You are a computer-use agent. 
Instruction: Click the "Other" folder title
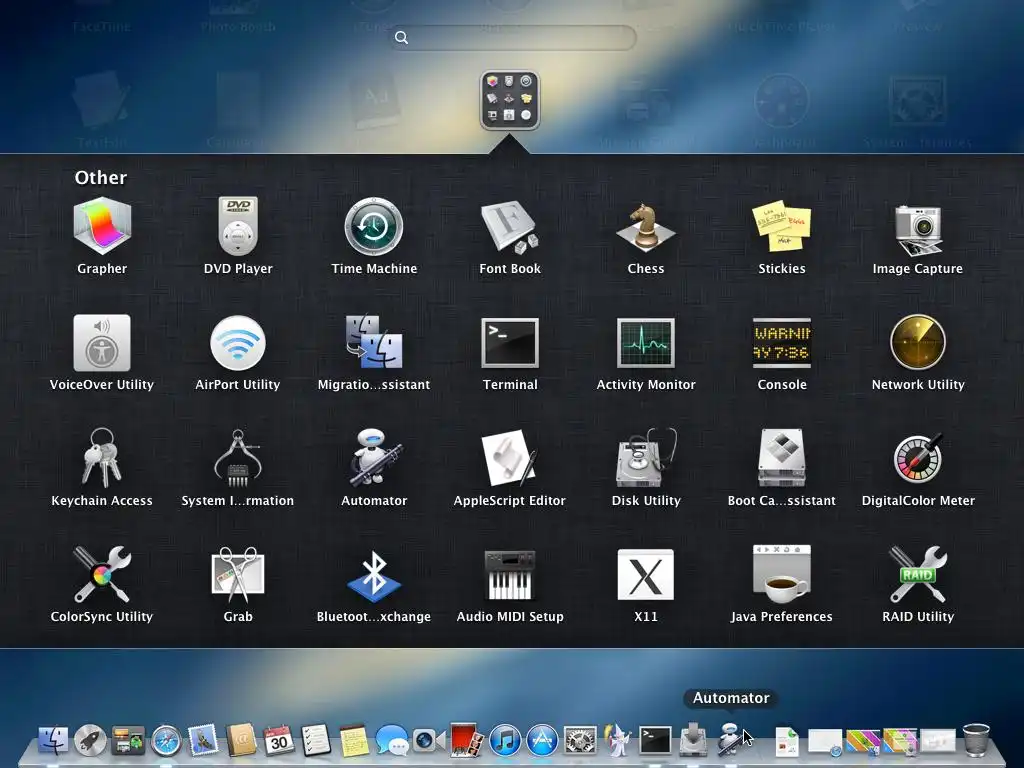click(x=101, y=177)
